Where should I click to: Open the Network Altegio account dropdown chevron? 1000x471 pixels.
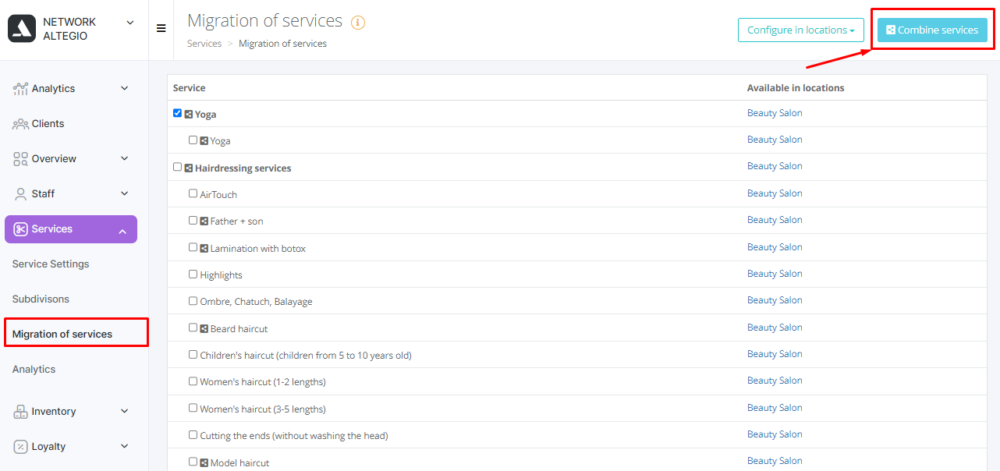[130, 22]
